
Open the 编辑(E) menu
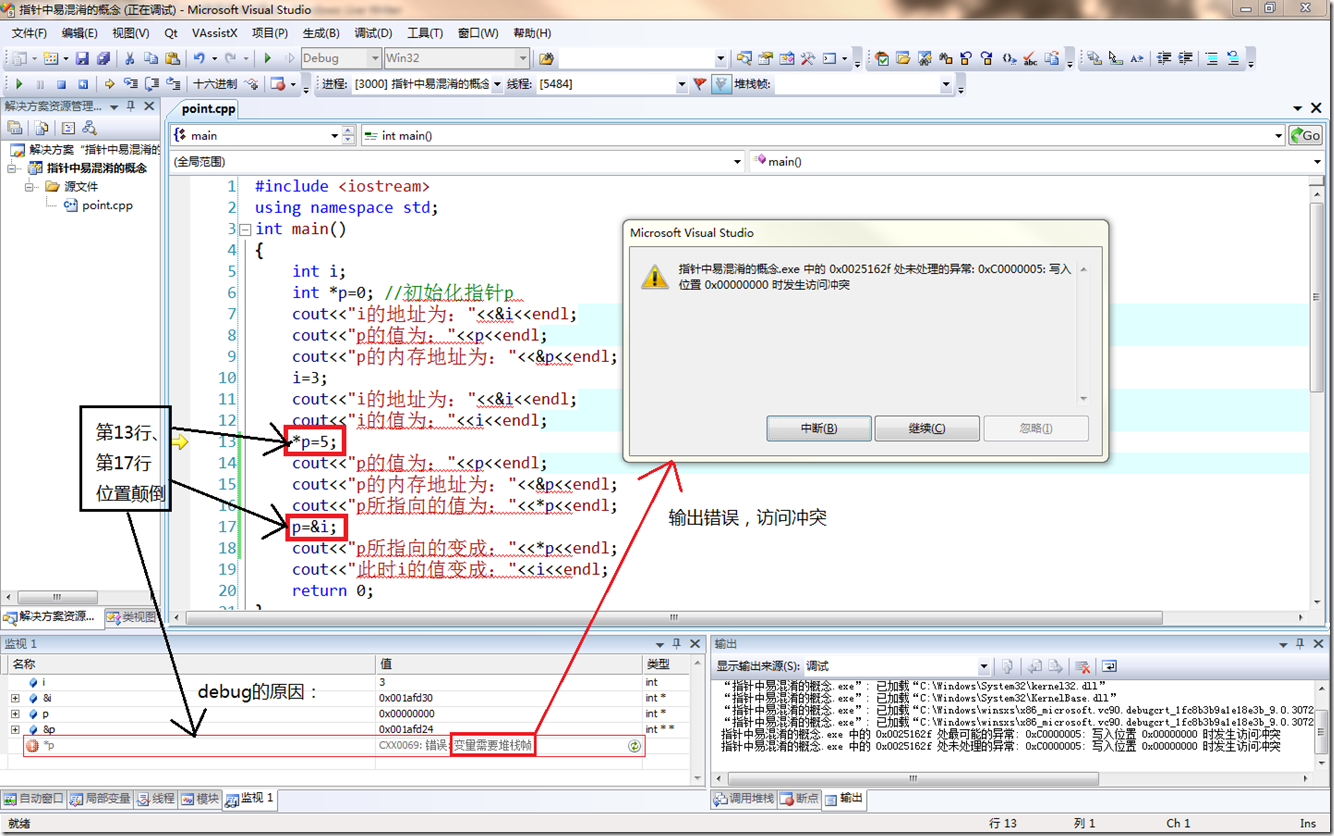pos(80,33)
